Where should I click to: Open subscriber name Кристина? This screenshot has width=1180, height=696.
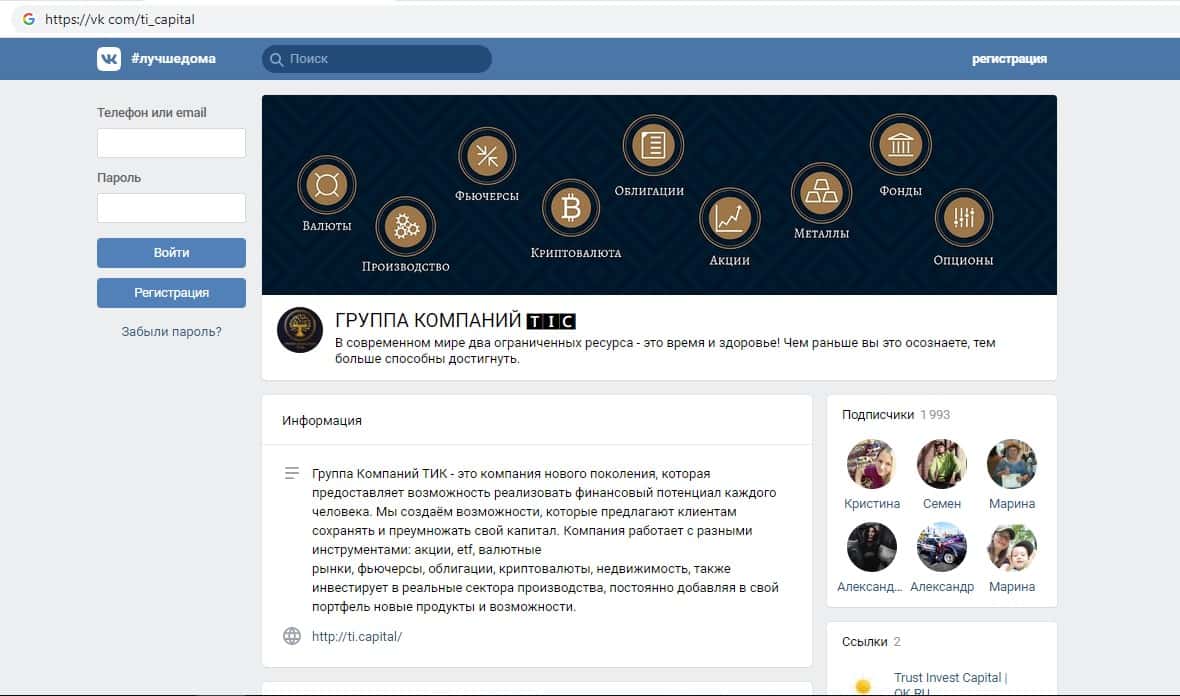pyautogui.click(x=871, y=503)
